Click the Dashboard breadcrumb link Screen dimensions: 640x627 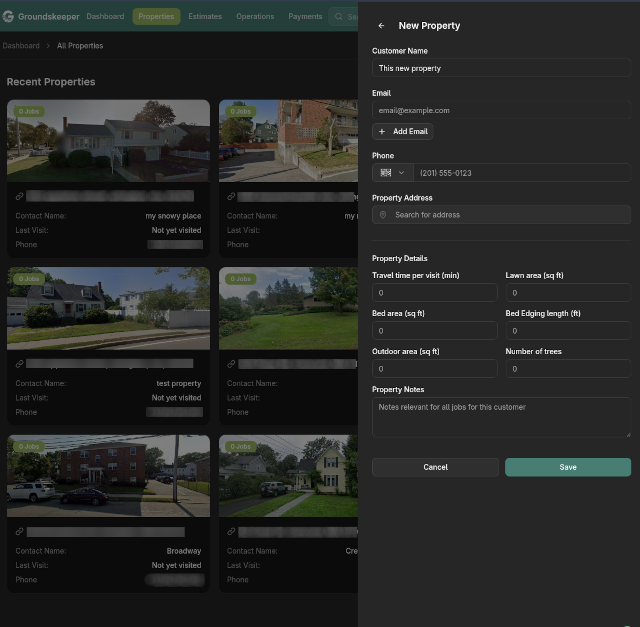tap(21, 46)
